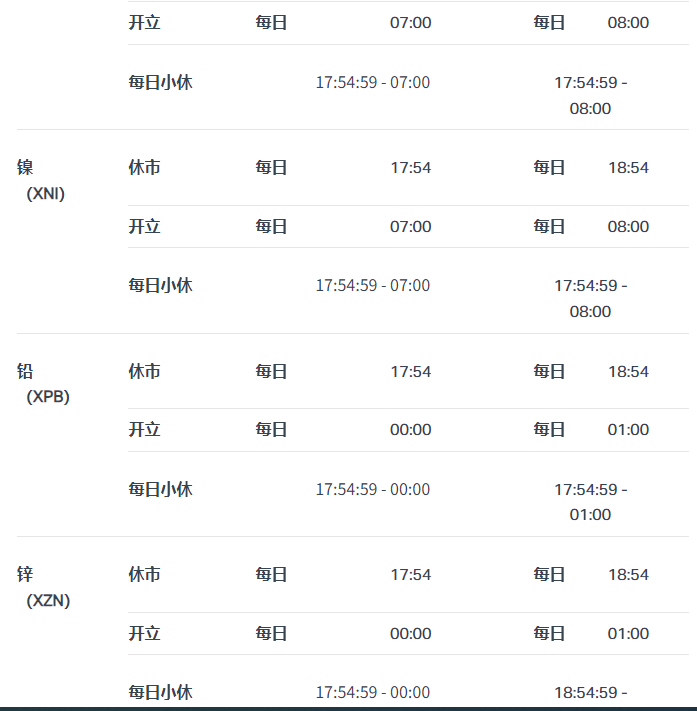Click the 18:54 休市 time for 镍 (XNI)
The image size is (697, 711).
click(x=628, y=168)
